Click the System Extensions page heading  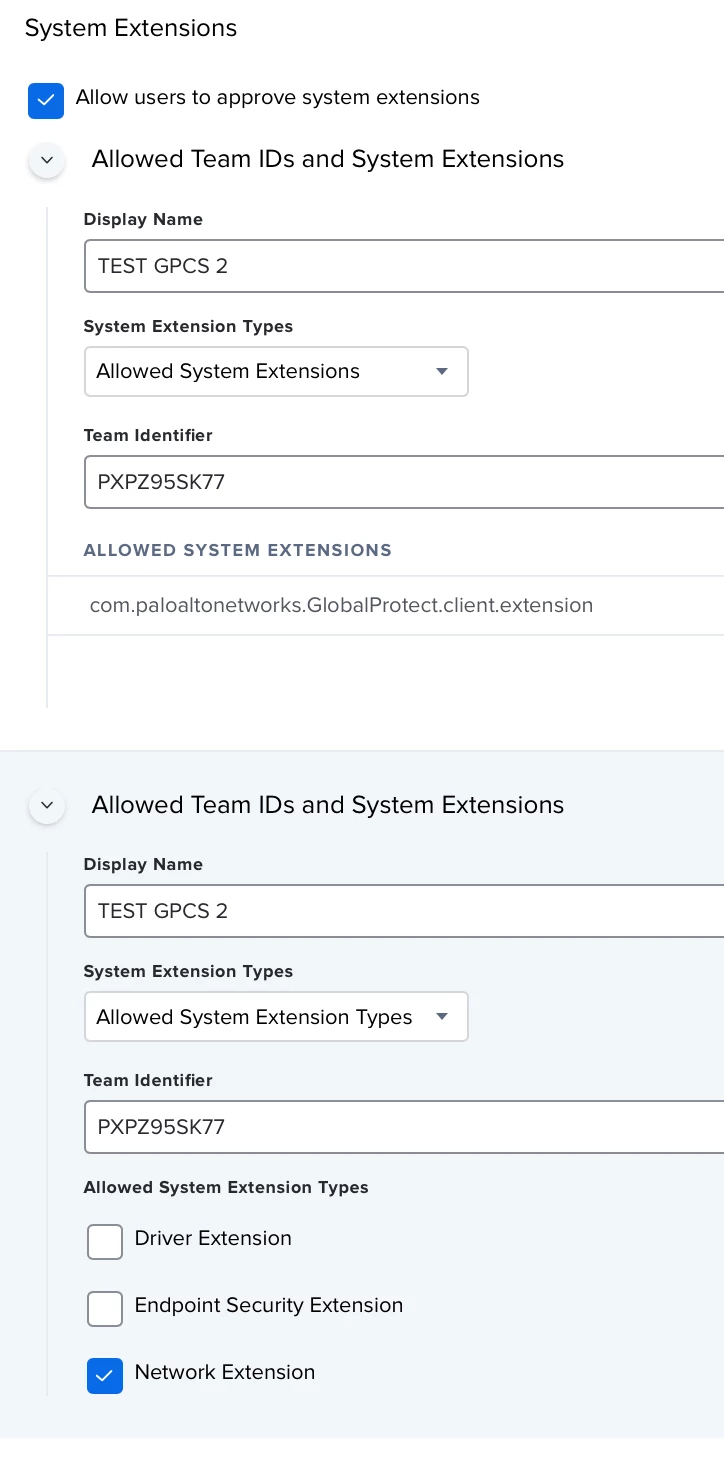(x=131, y=28)
